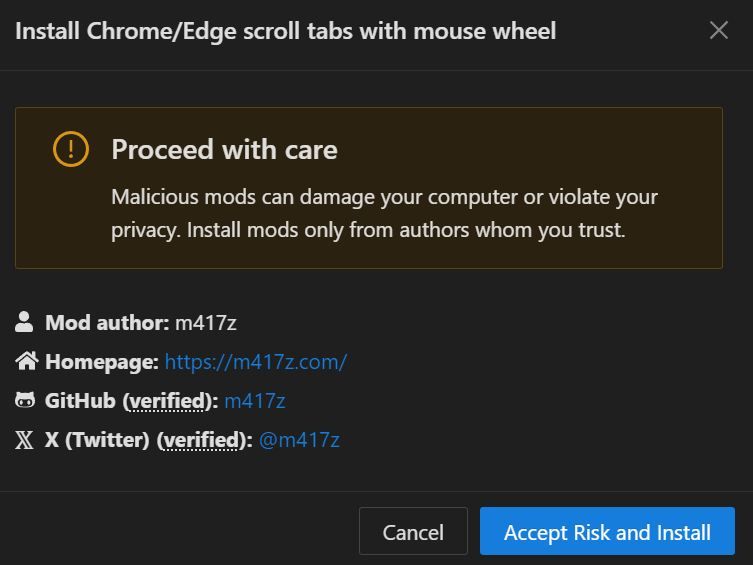Click the Homepage house icon

(x=25, y=361)
